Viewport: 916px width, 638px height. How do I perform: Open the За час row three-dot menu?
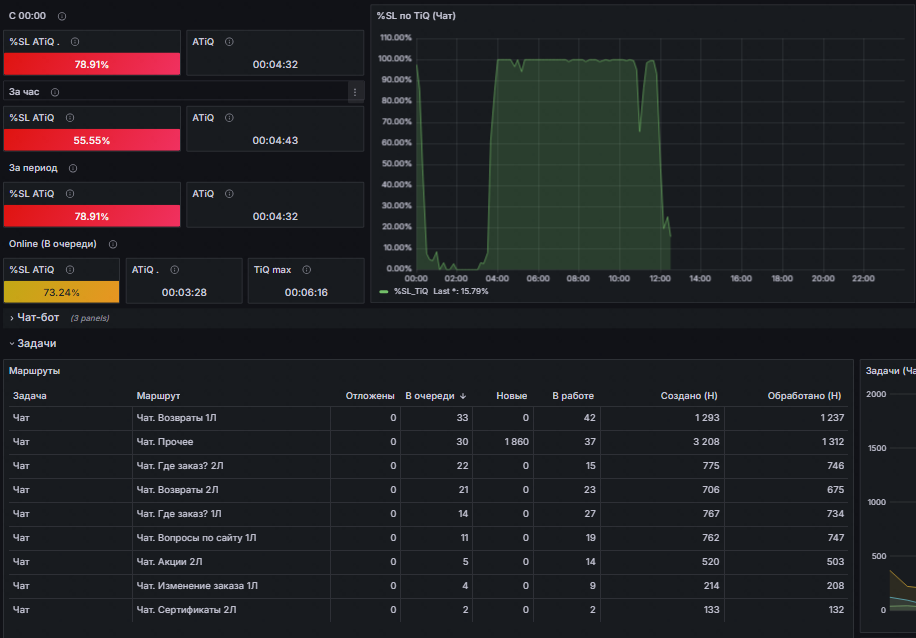(x=355, y=92)
